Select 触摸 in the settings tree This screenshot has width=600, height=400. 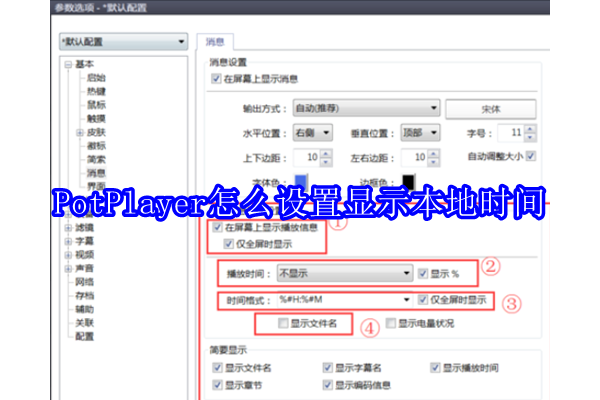point(96,118)
